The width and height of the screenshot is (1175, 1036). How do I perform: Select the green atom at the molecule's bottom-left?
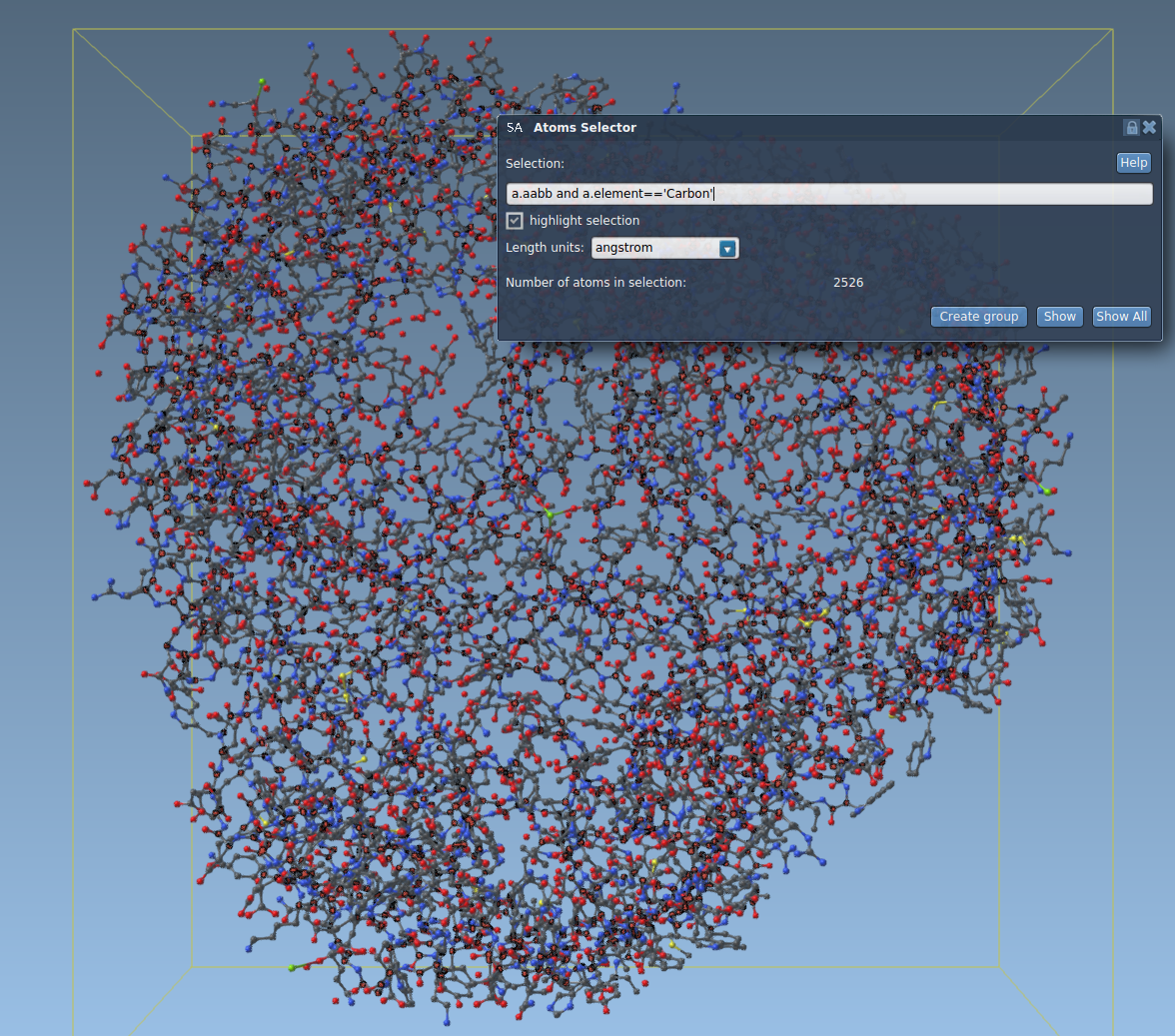(292, 968)
